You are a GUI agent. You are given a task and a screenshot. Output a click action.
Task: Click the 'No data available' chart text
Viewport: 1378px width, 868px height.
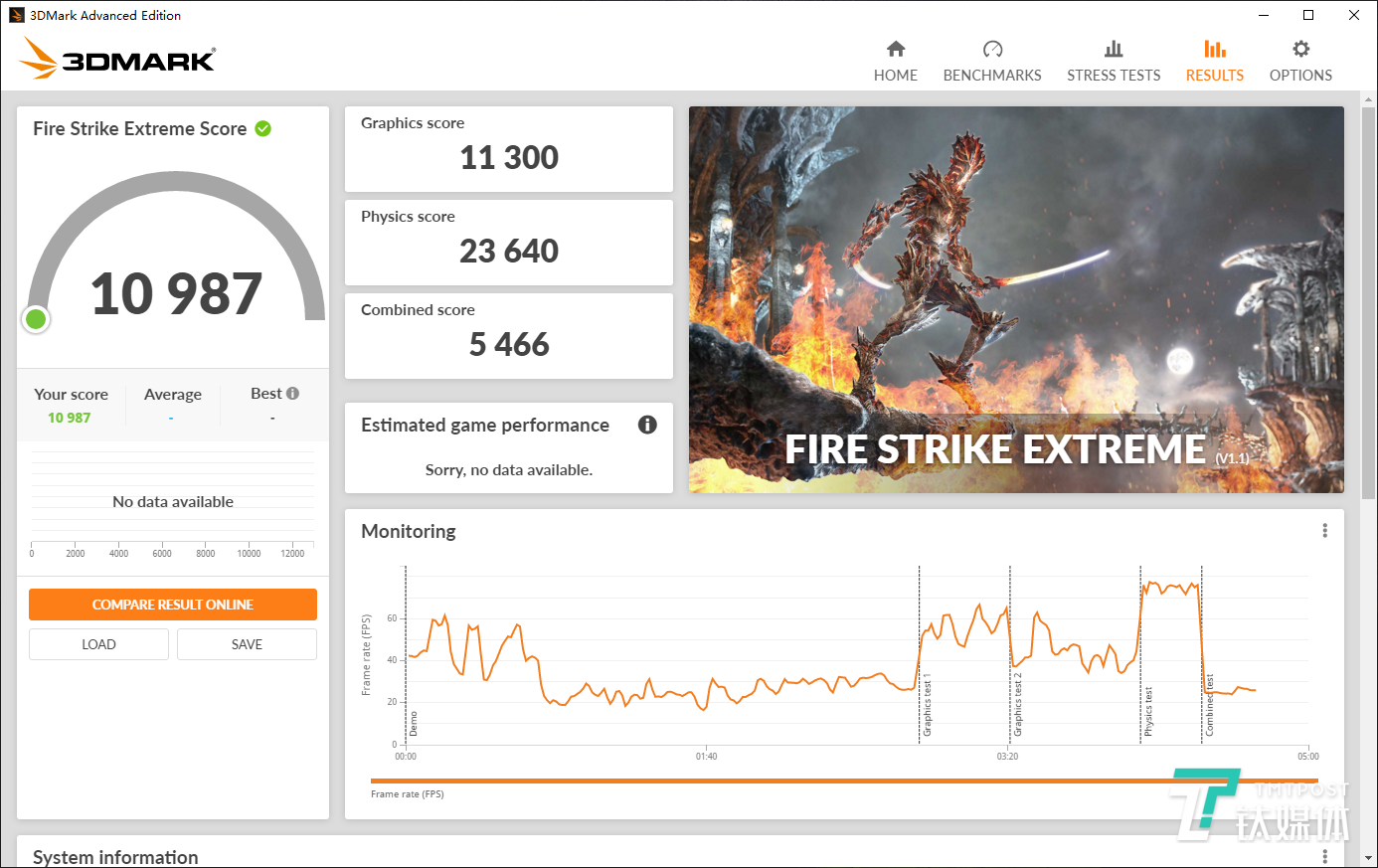pyautogui.click(x=173, y=502)
